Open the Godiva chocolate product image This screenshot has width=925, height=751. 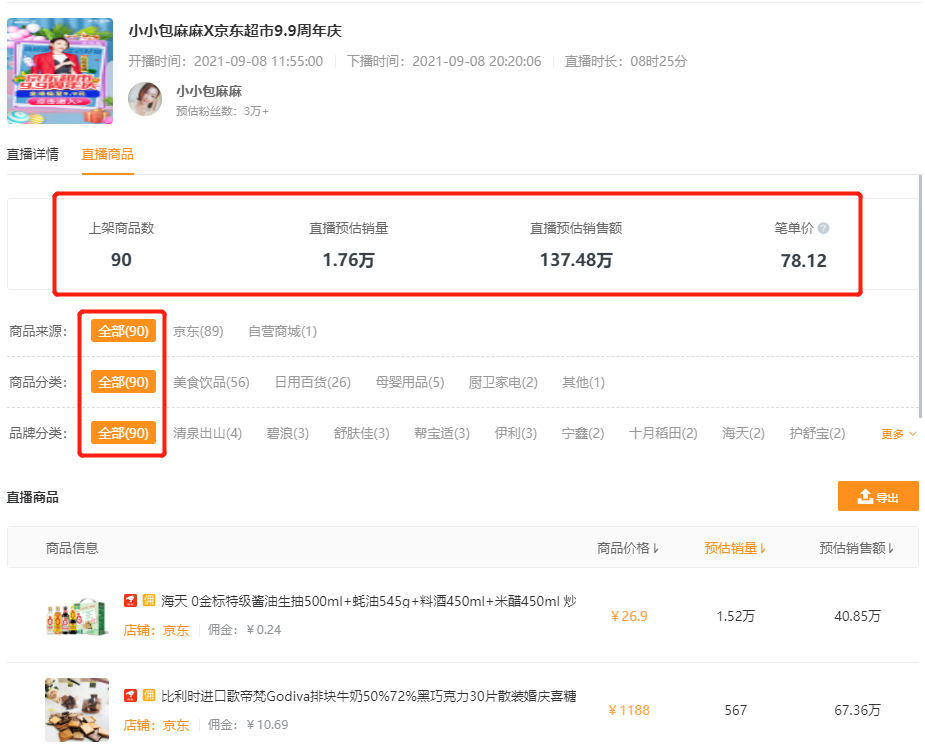77,710
